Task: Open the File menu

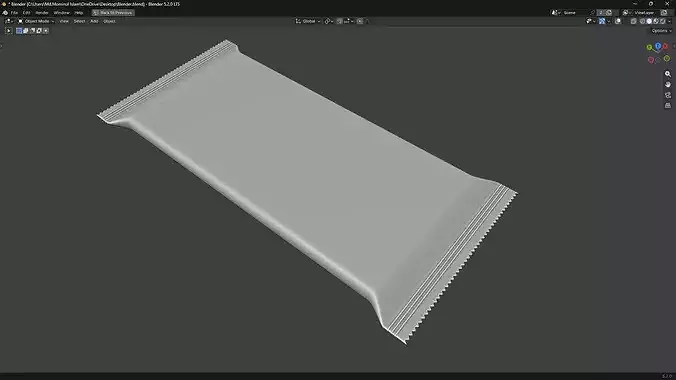Action: [x=14, y=13]
